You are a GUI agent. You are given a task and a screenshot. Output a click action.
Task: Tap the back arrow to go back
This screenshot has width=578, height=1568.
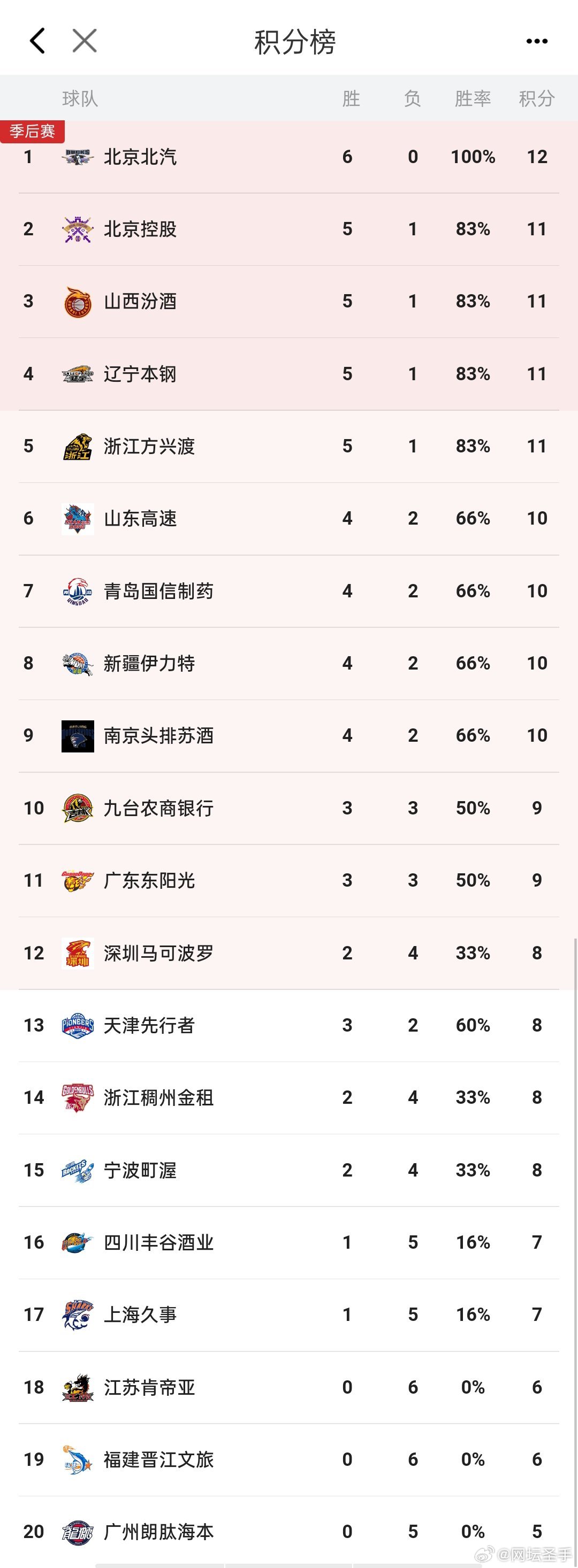point(36,41)
